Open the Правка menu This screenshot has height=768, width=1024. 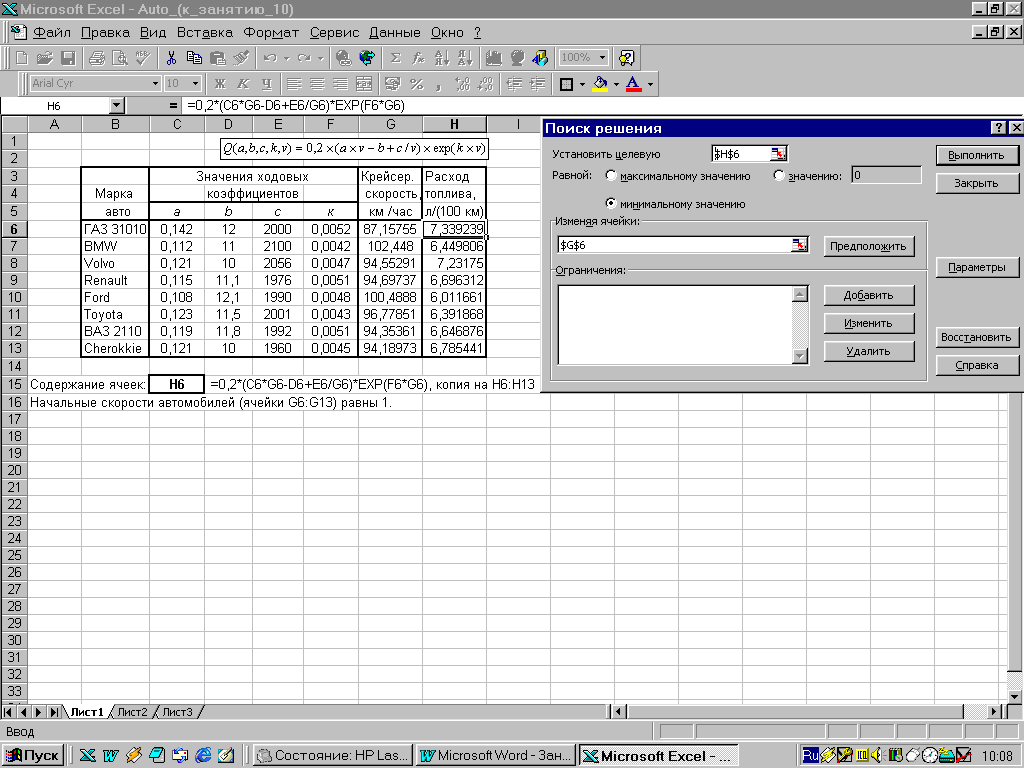point(105,33)
